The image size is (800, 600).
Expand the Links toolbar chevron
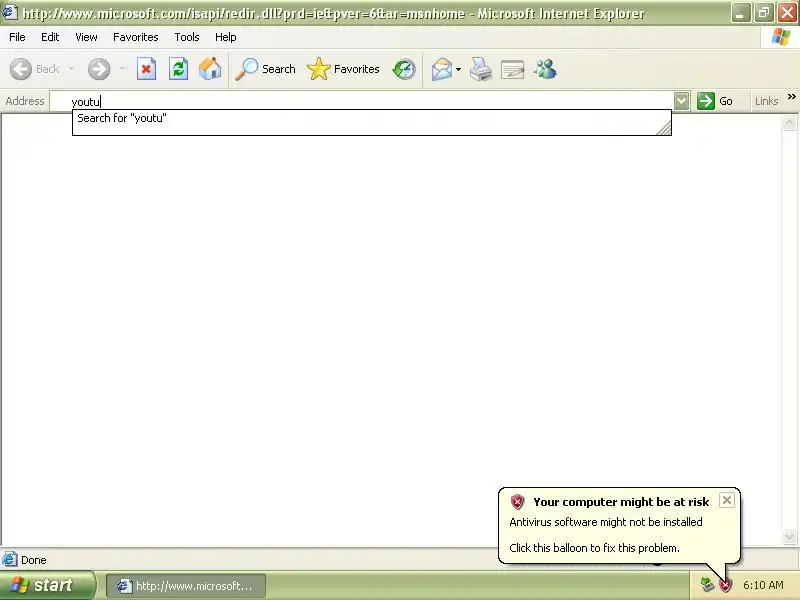click(791, 96)
